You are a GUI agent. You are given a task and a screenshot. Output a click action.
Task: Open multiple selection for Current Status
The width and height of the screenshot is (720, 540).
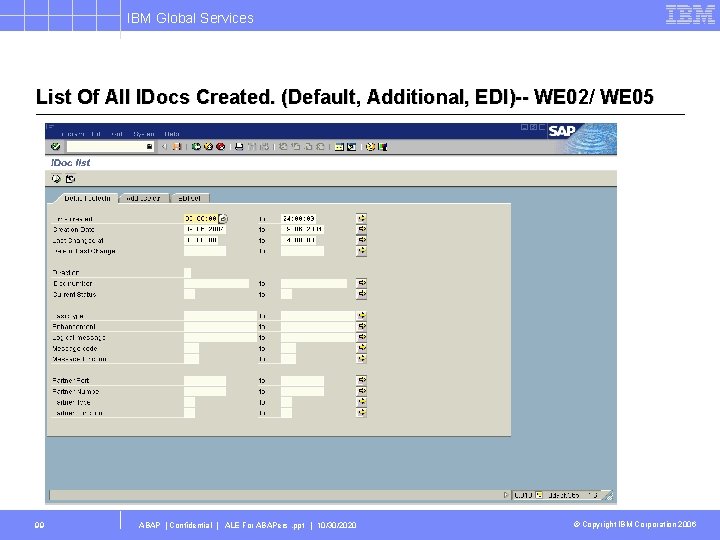pyautogui.click(x=361, y=293)
